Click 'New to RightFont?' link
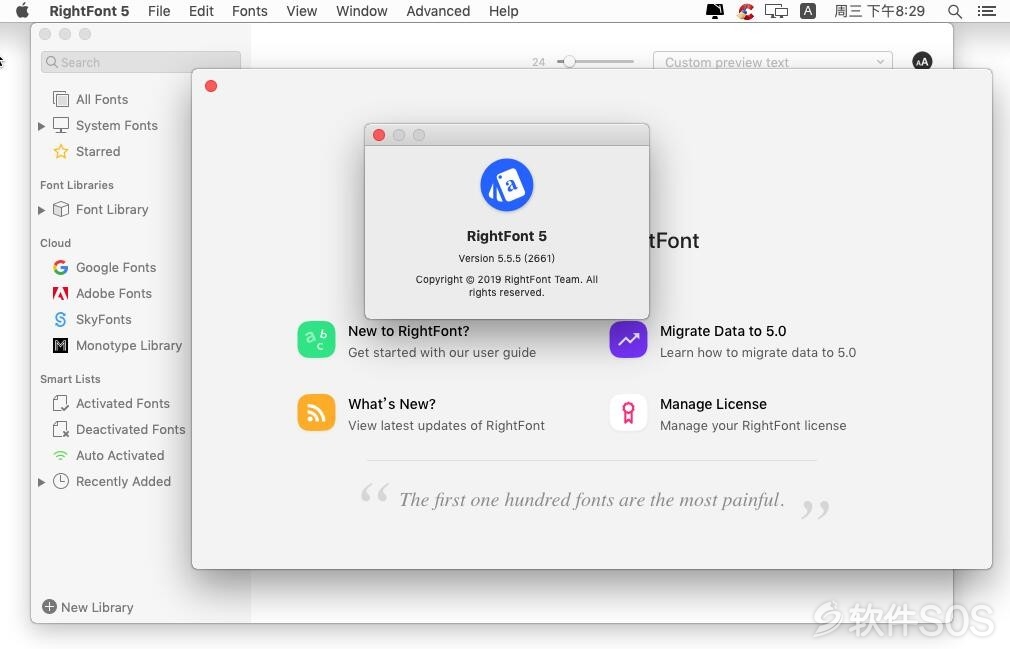The image size is (1010, 649). click(408, 331)
